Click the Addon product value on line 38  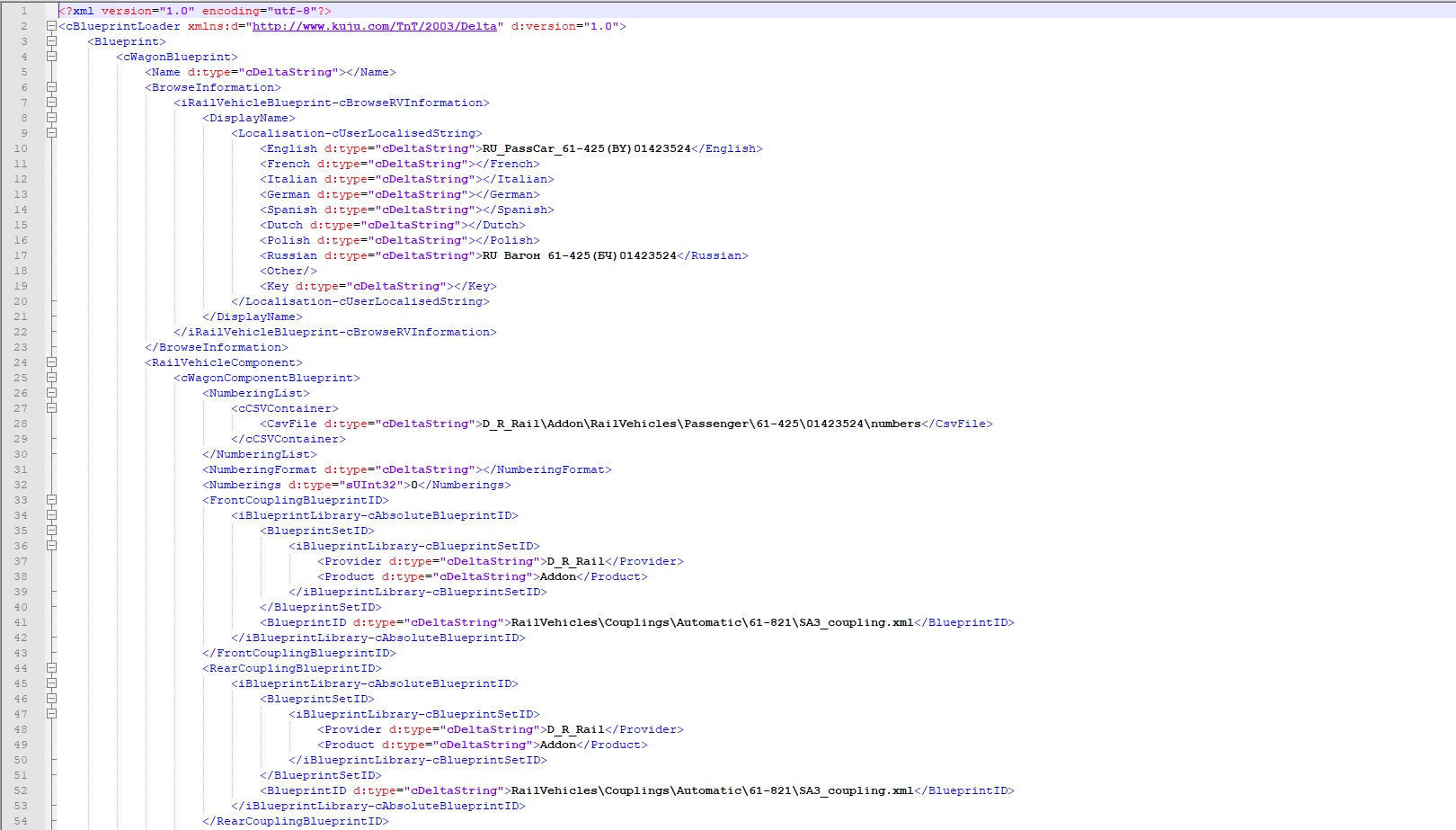point(558,576)
